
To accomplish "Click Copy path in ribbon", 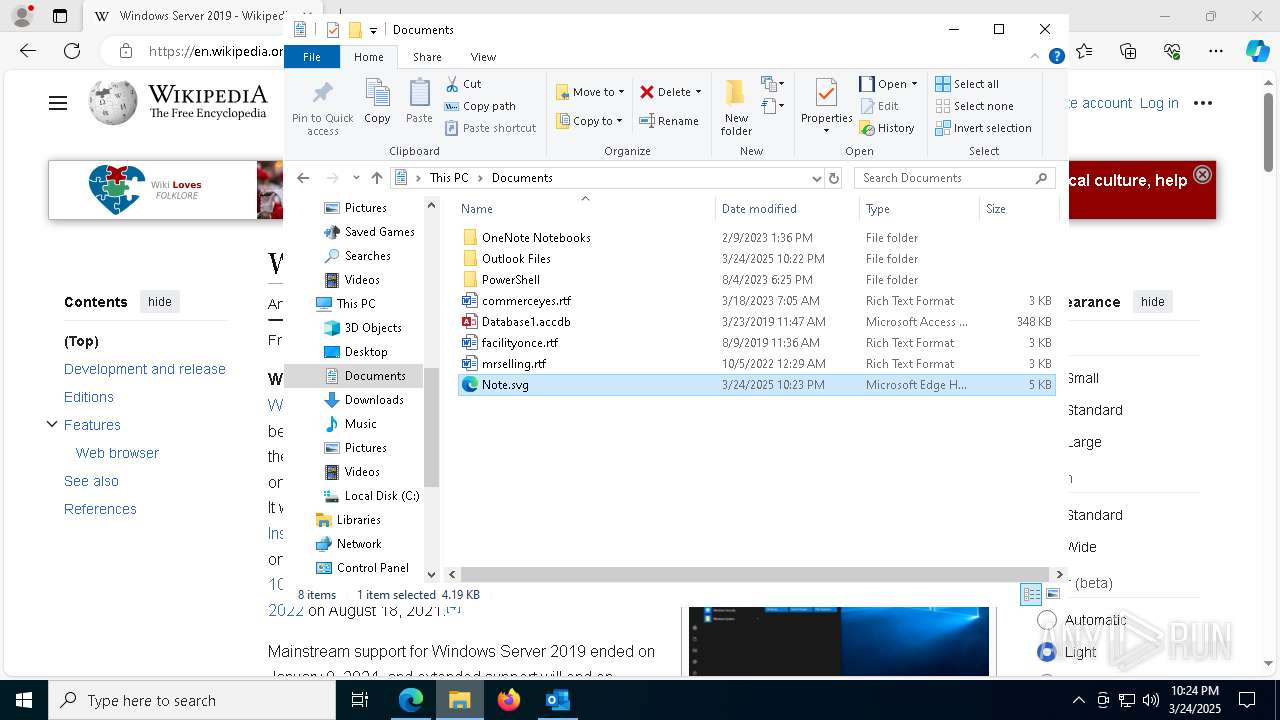I will 480,106.
